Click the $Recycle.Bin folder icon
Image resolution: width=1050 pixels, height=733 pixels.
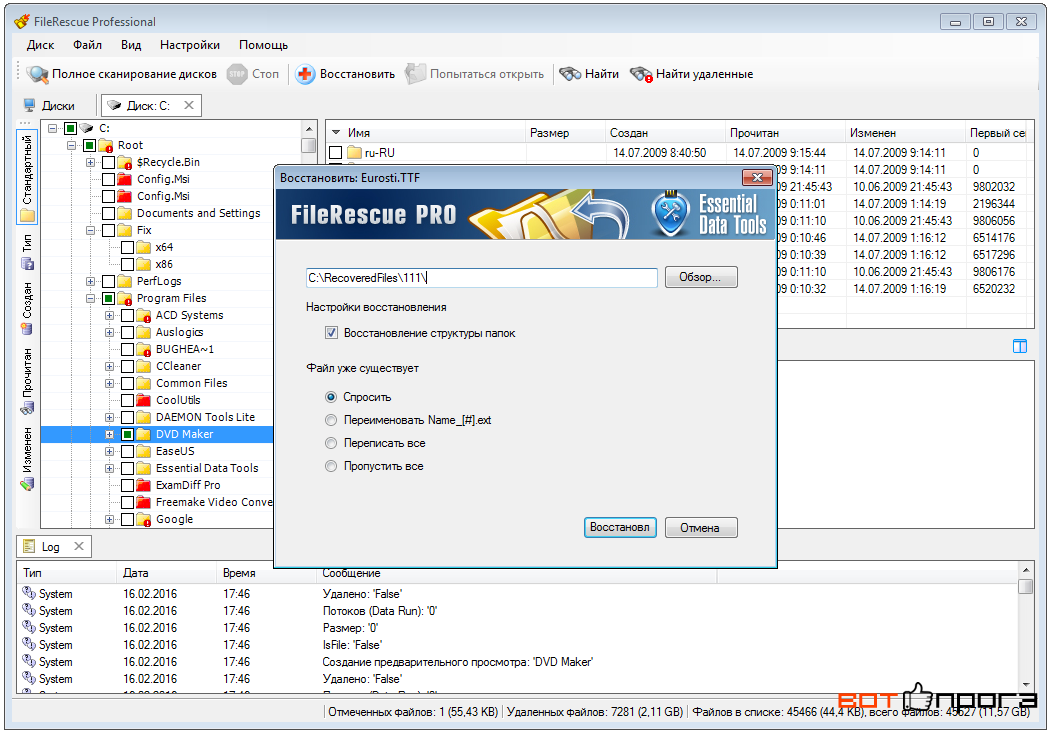tap(125, 162)
